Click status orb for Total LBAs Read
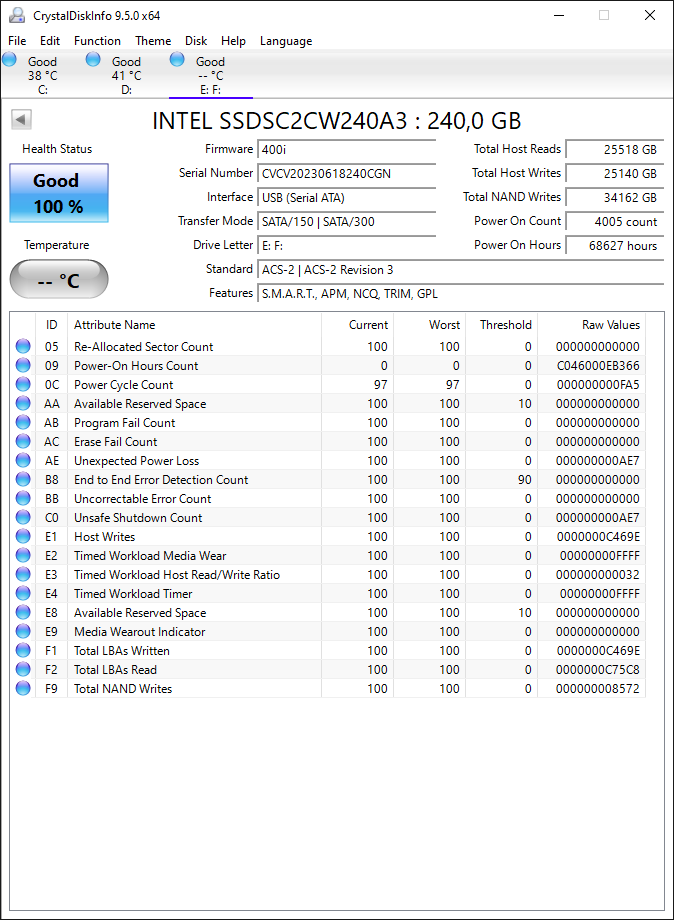Screen dimensions: 674x920 coord(23,669)
